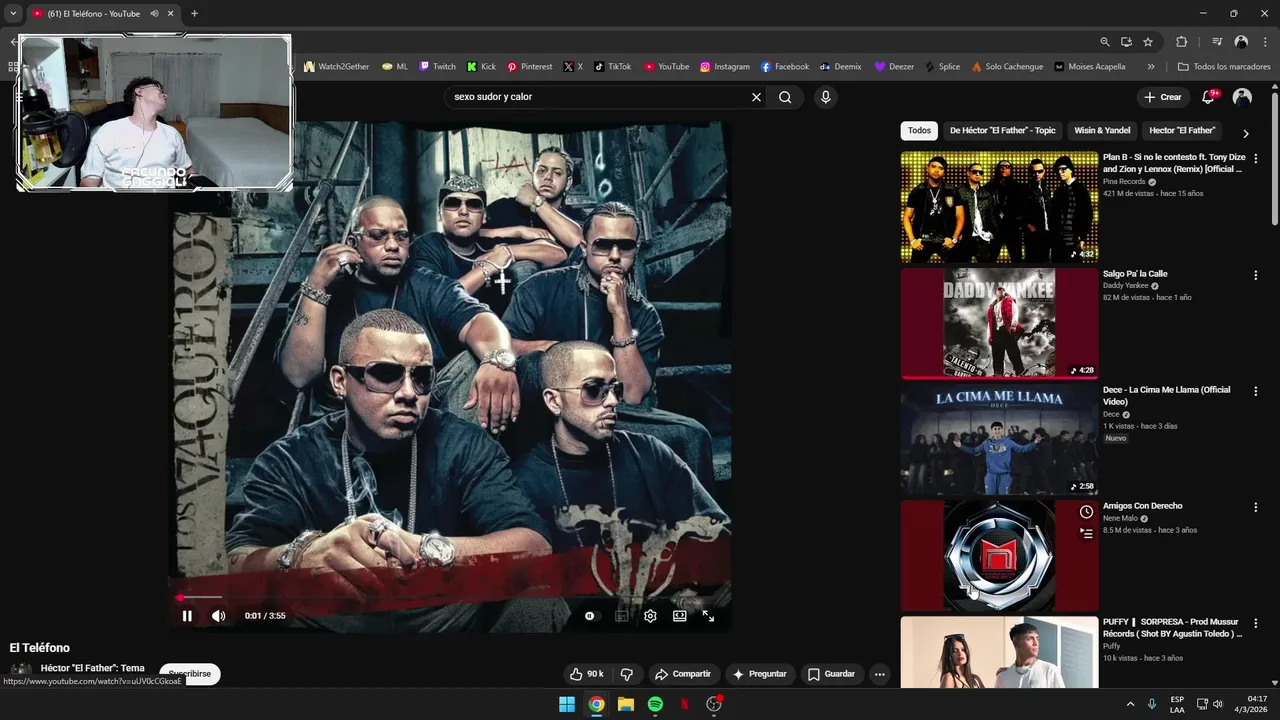Open player settings gear
The image size is (1280, 720).
650,616
